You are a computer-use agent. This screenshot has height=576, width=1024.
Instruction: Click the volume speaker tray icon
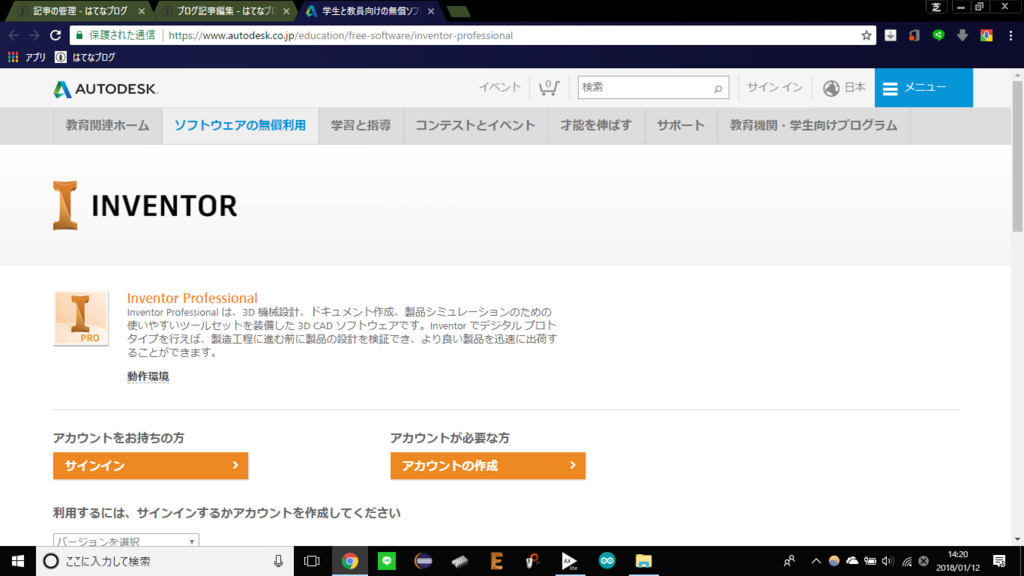click(887, 561)
